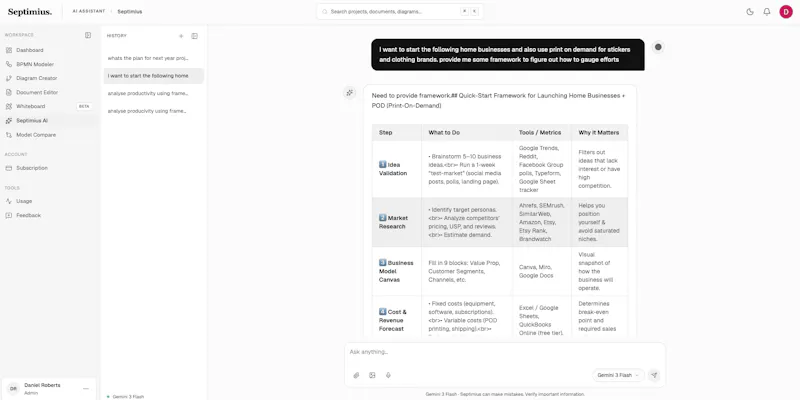Open chat 'whats the plan for next year'
Image resolution: width=800 pixels, height=400 pixels.
pos(153,58)
